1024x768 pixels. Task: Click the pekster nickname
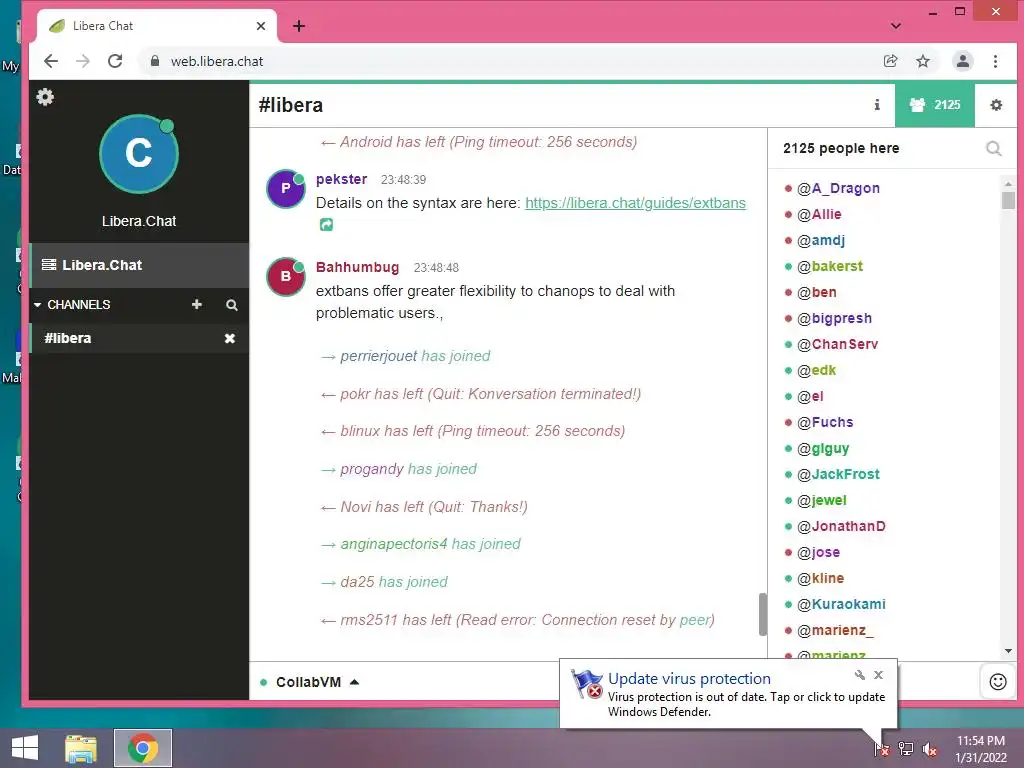342,179
